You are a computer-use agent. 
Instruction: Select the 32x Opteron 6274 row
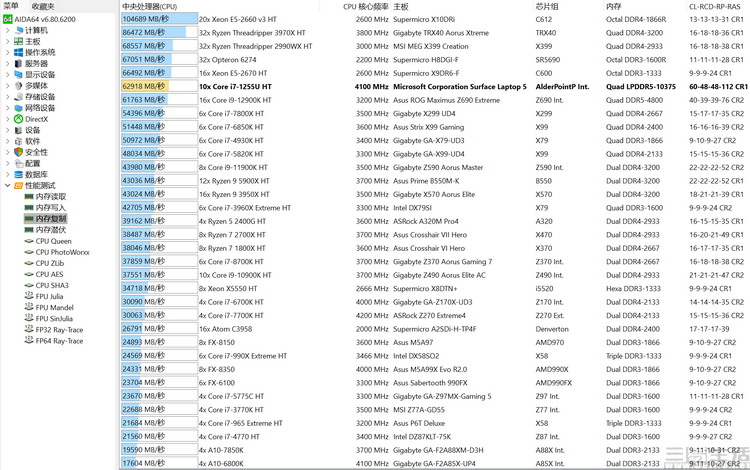(x=434, y=60)
